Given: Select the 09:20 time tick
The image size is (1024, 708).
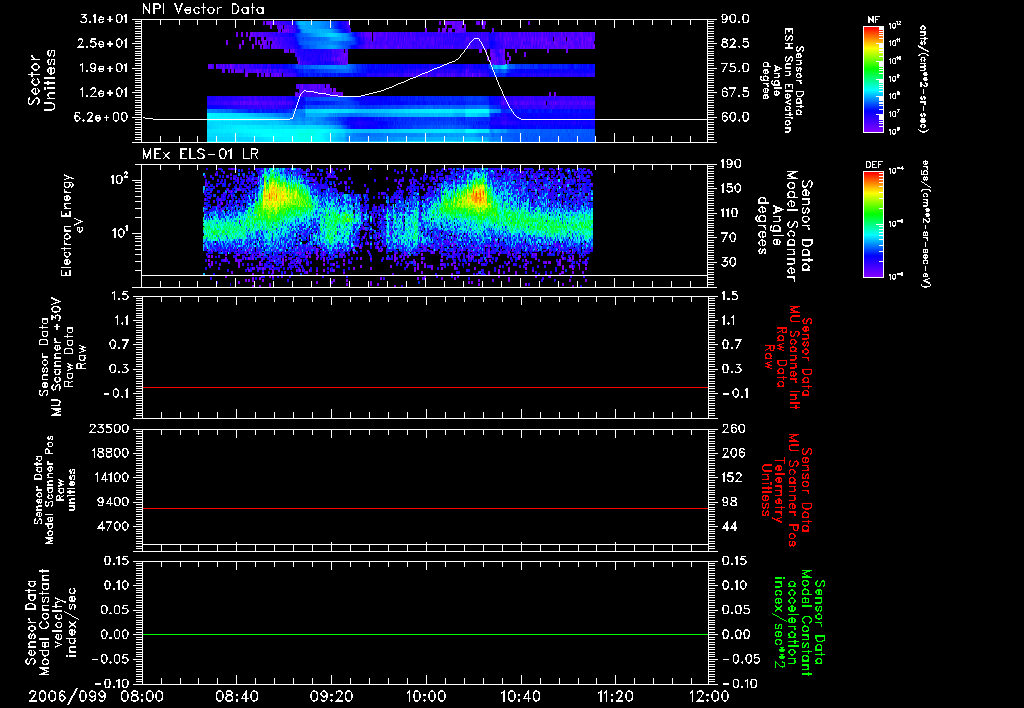Looking at the screenshot, I should 331,697.
